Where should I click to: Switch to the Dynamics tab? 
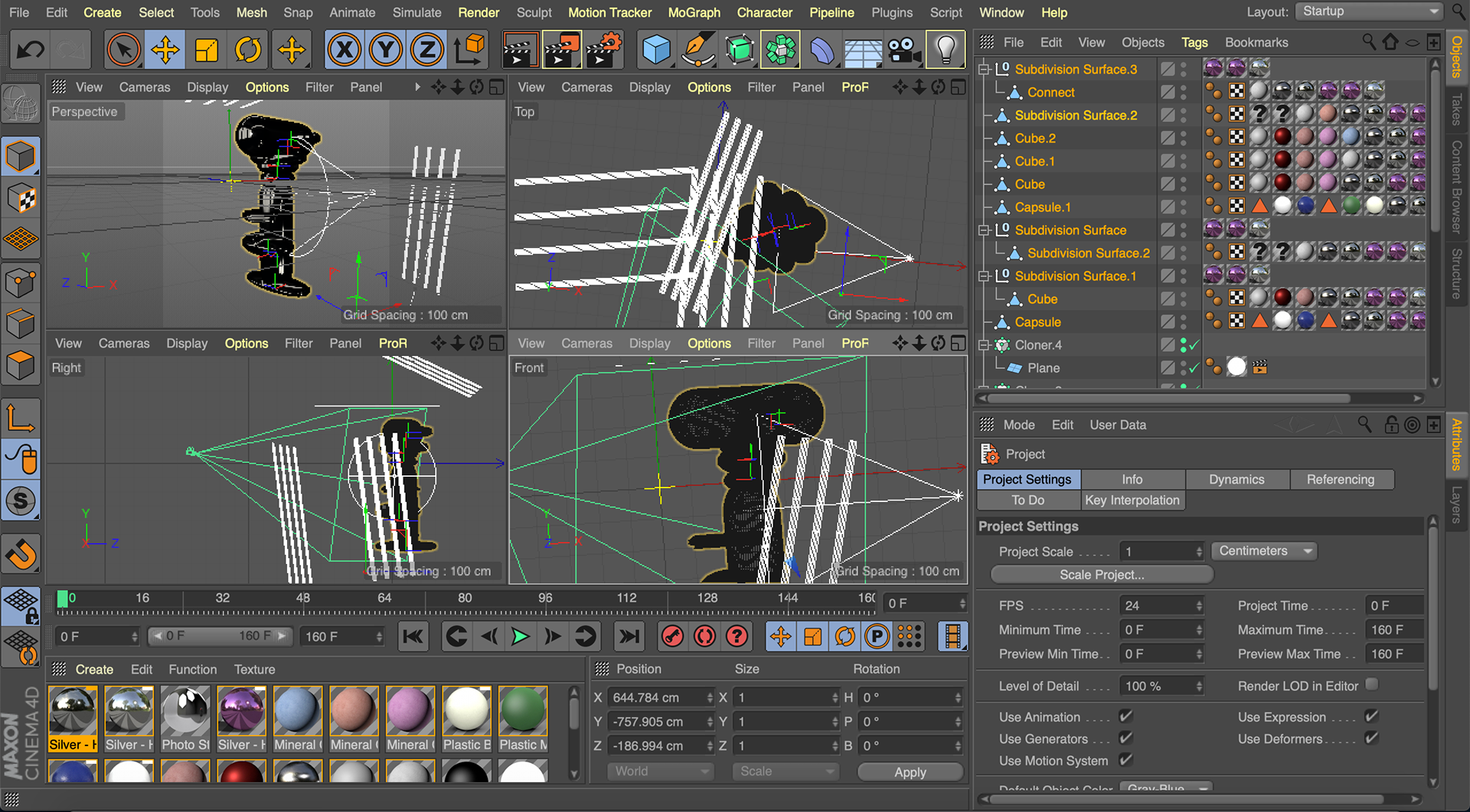click(x=1236, y=479)
